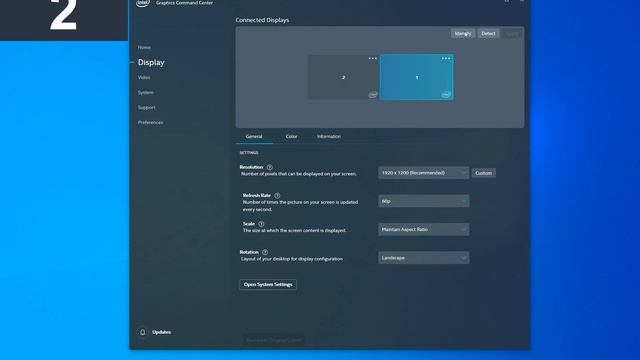Select display 1 thumbnail
The image size is (640, 360).
click(417, 77)
